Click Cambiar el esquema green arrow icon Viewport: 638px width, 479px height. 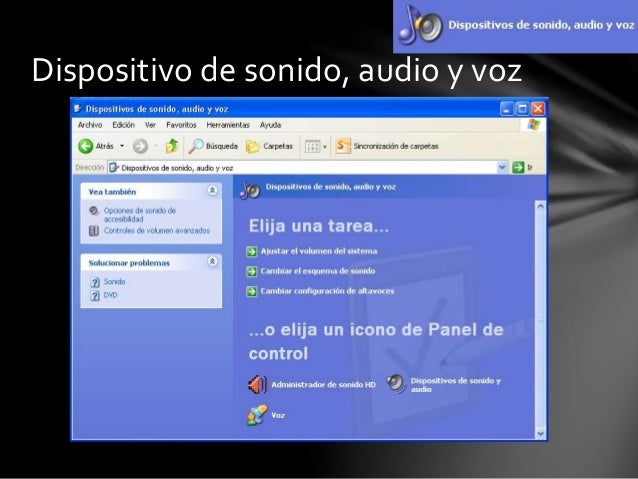[252, 271]
